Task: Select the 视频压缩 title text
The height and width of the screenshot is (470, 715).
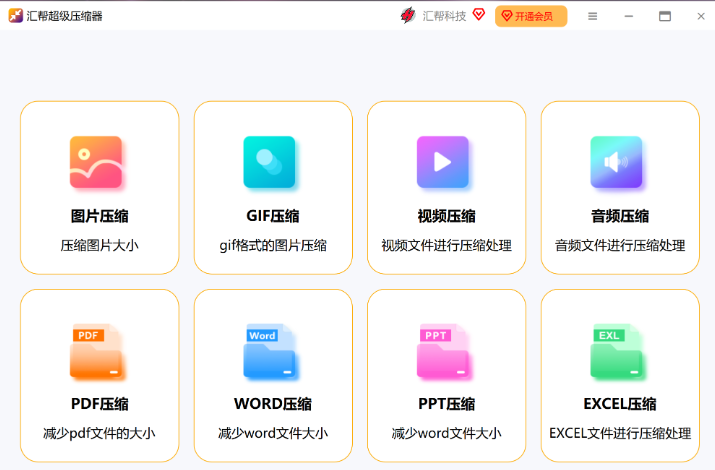Action: click(446, 216)
